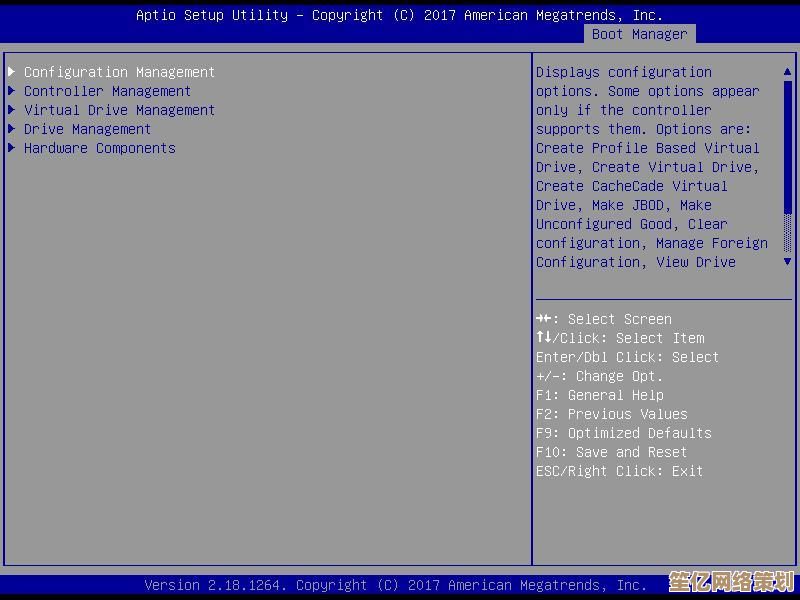The height and width of the screenshot is (600, 800).
Task: Click the triangle marker beside Drive Management
Action: (12, 129)
